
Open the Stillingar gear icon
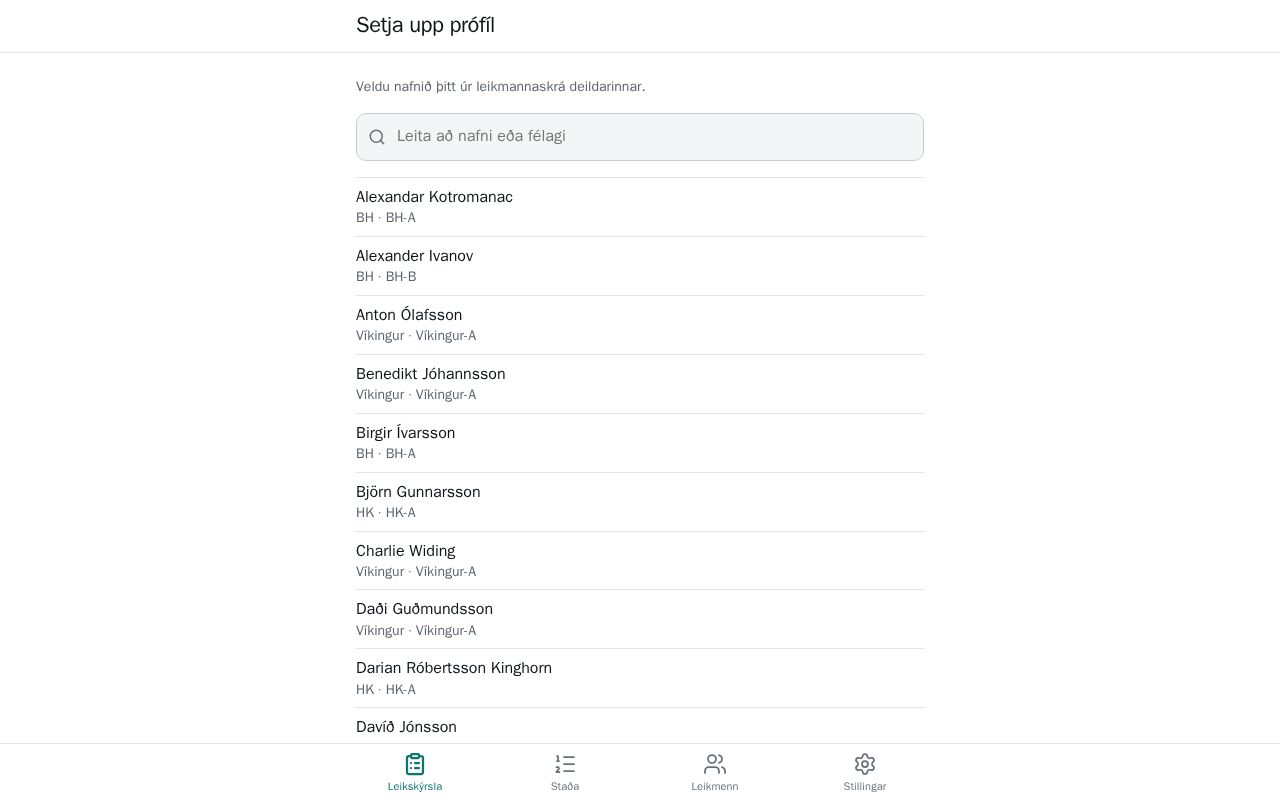(865, 764)
